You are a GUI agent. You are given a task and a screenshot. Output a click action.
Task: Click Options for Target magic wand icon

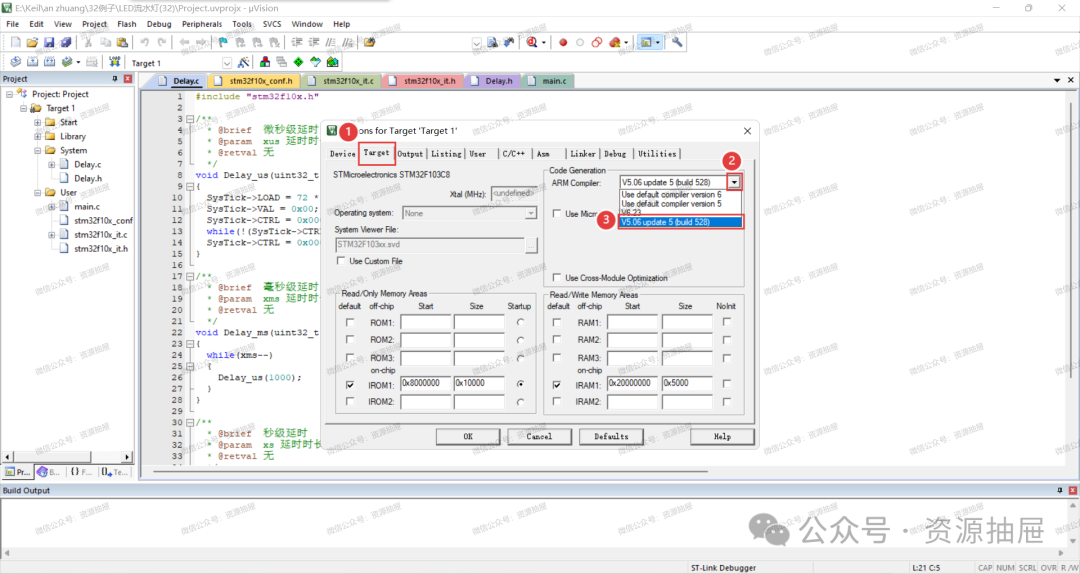pyautogui.click(x=243, y=62)
